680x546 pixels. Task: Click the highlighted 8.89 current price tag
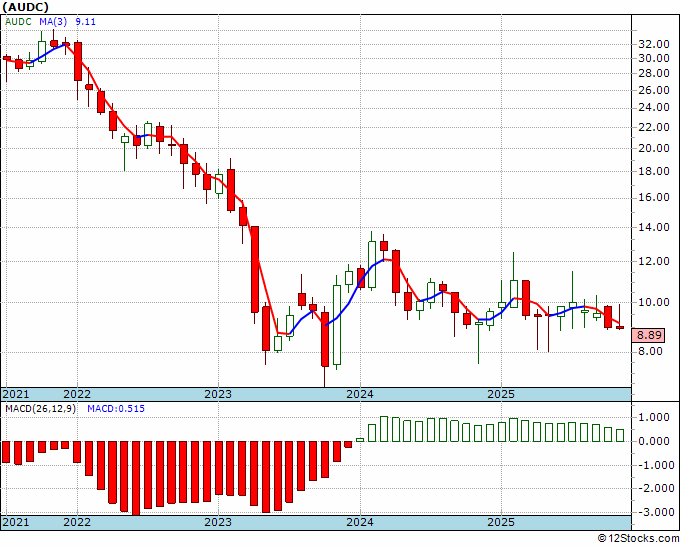click(x=648, y=335)
